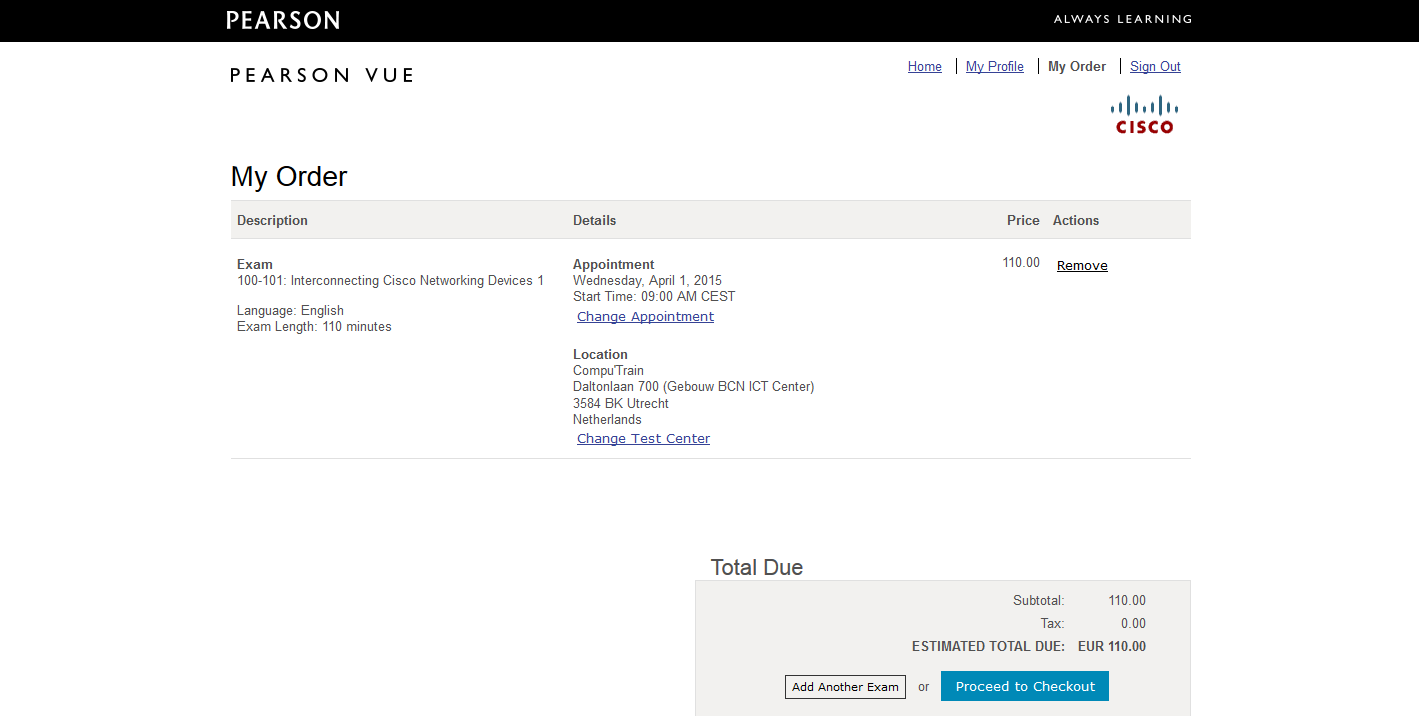Click the Pearson logo in header
The height and width of the screenshot is (716, 1419).
(283, 20)
